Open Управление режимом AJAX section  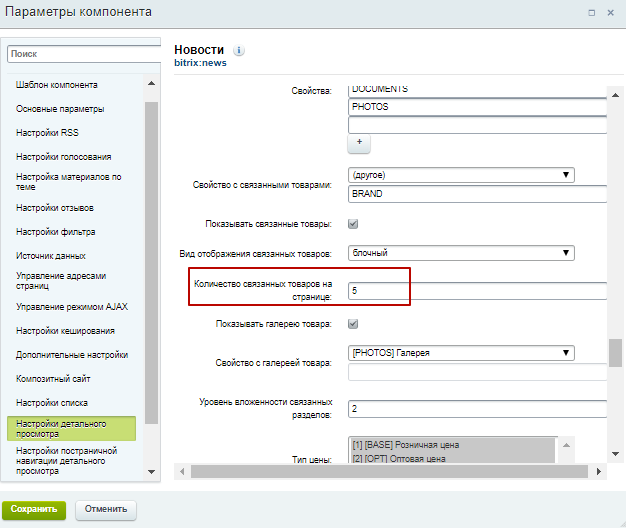[72, 307]
